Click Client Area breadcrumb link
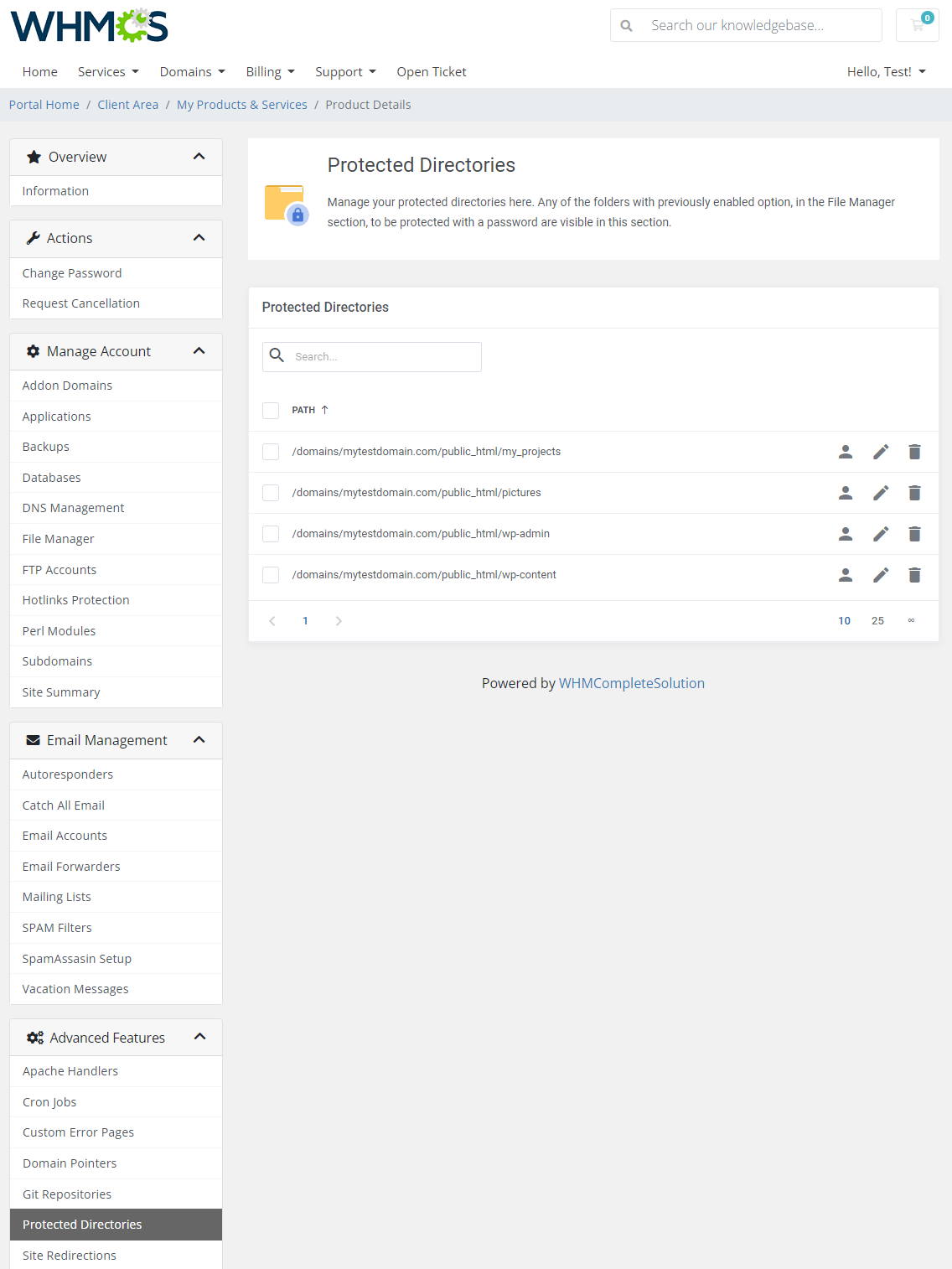Viewport: 952px width, 1269px height. (127, 105)
